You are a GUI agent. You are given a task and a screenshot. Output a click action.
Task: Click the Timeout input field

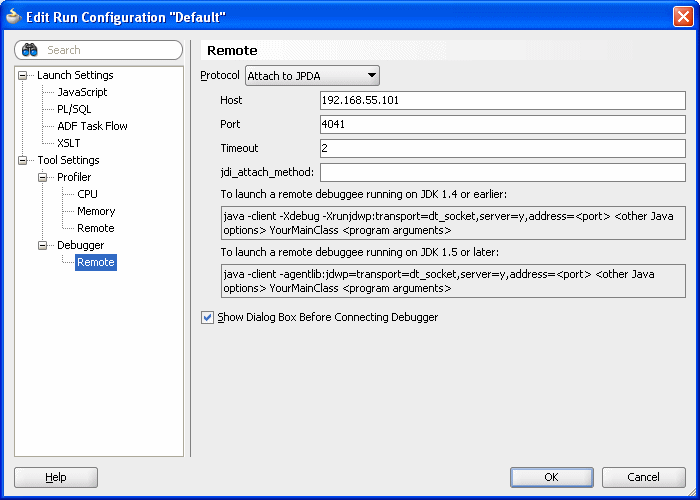click(503, 148)
